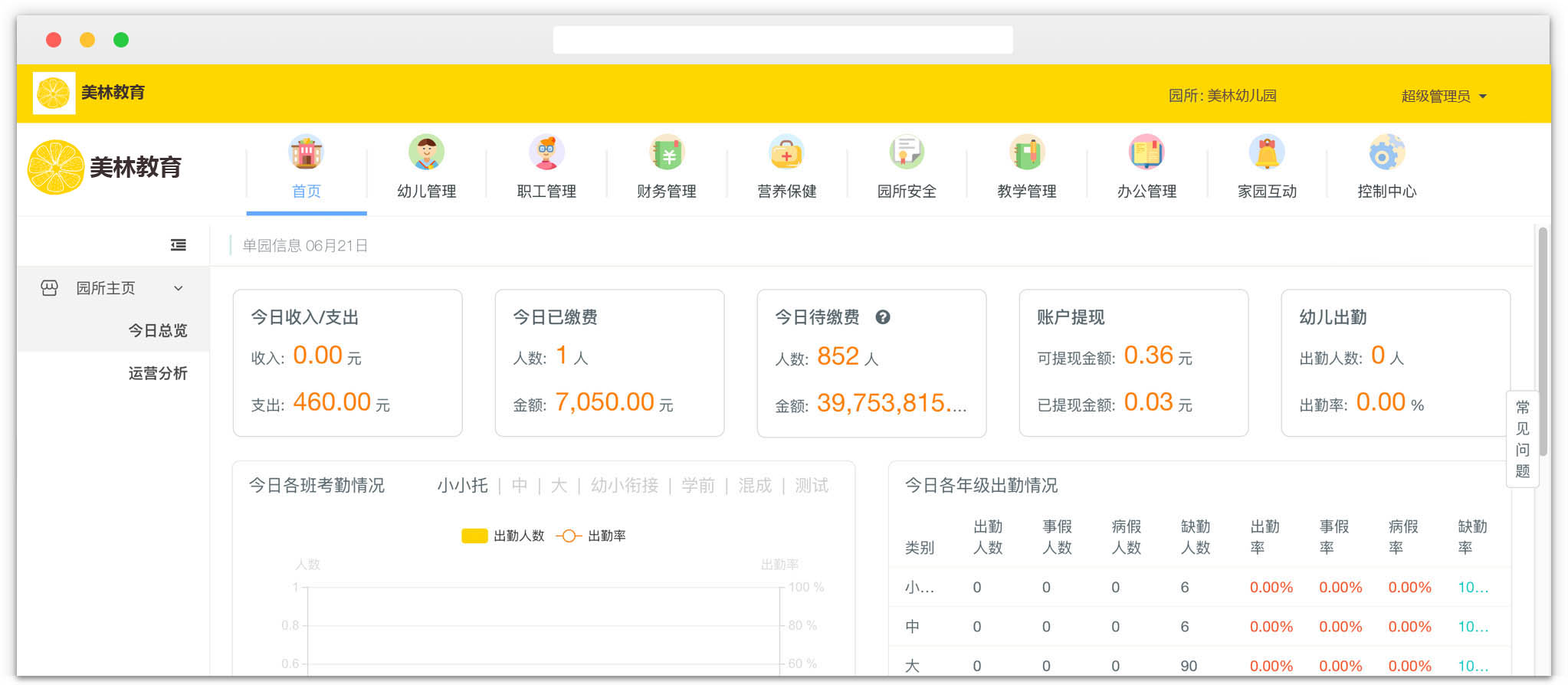Image resolution: width=1568 pixels, height=685 pixels.
Task: Click the 首页 home building icon
Action: click(306, 152)
